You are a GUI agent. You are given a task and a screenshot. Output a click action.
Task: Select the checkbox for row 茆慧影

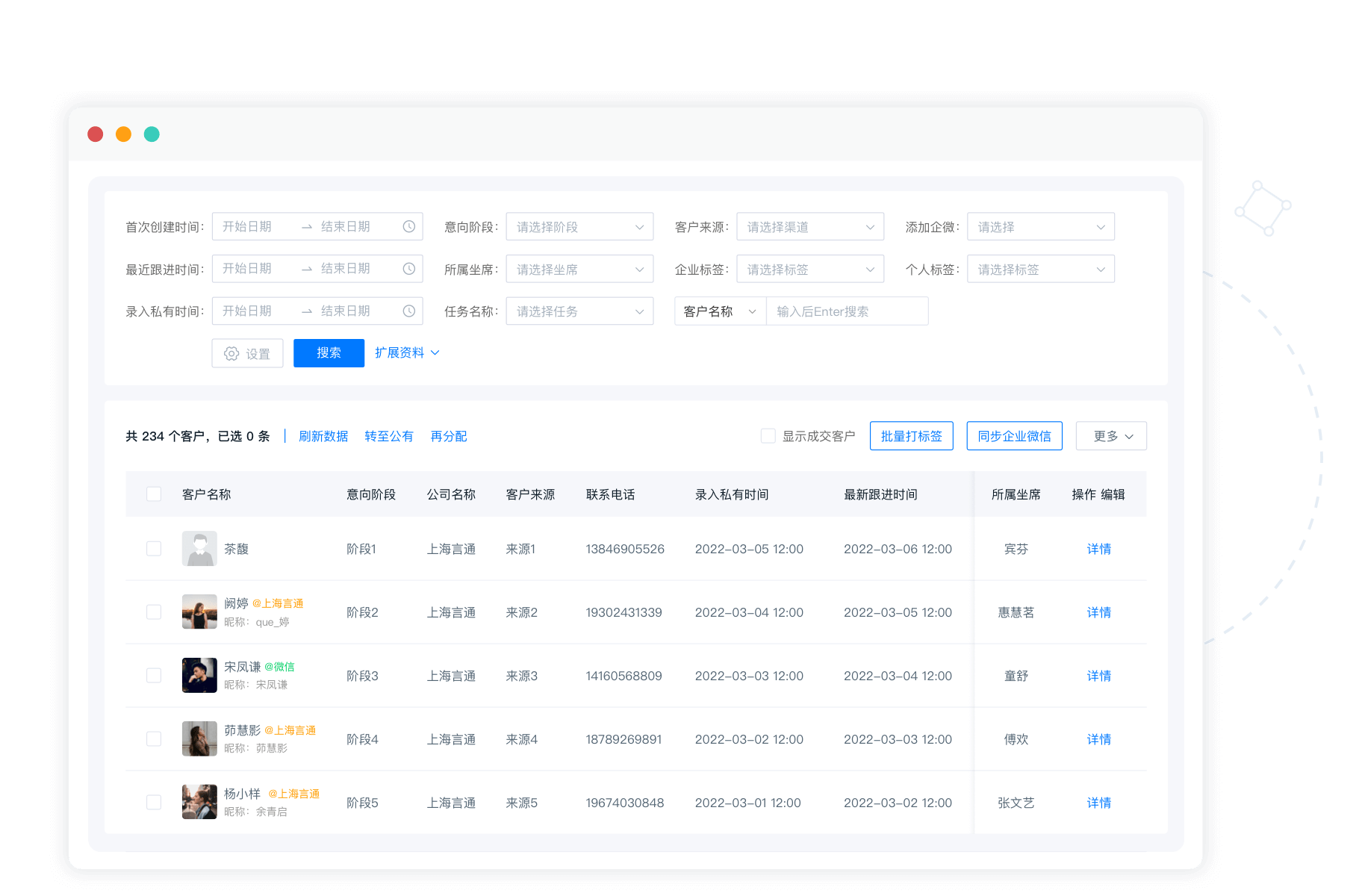[x=154, y=739]
